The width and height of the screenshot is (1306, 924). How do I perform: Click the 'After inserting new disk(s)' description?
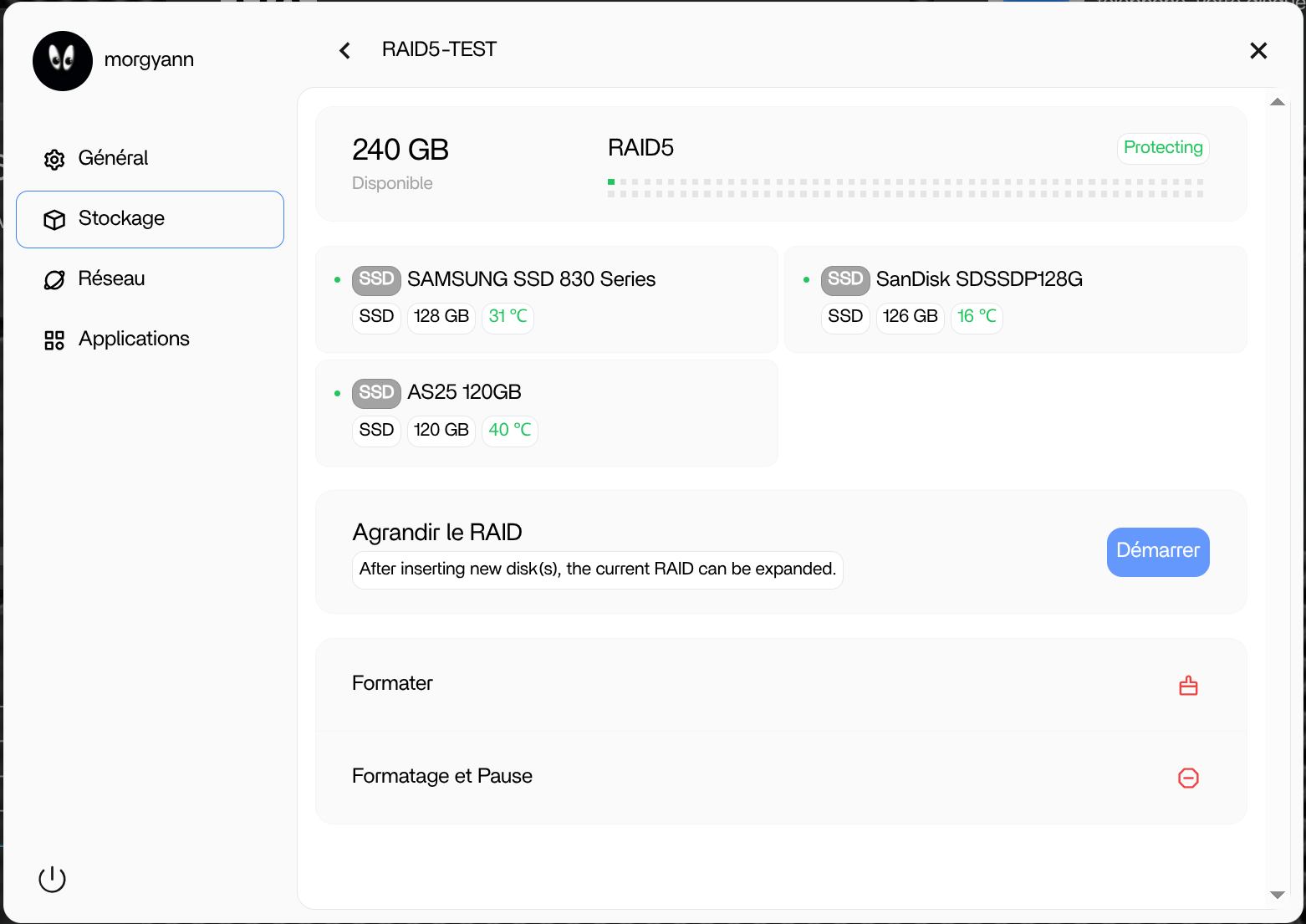point(598,569)
